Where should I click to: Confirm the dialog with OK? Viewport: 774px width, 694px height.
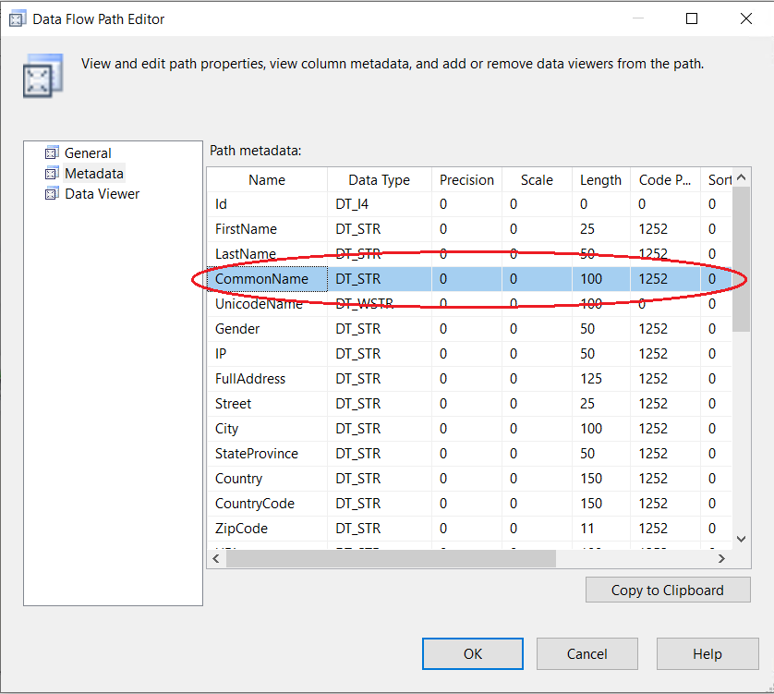pos(473,654)
